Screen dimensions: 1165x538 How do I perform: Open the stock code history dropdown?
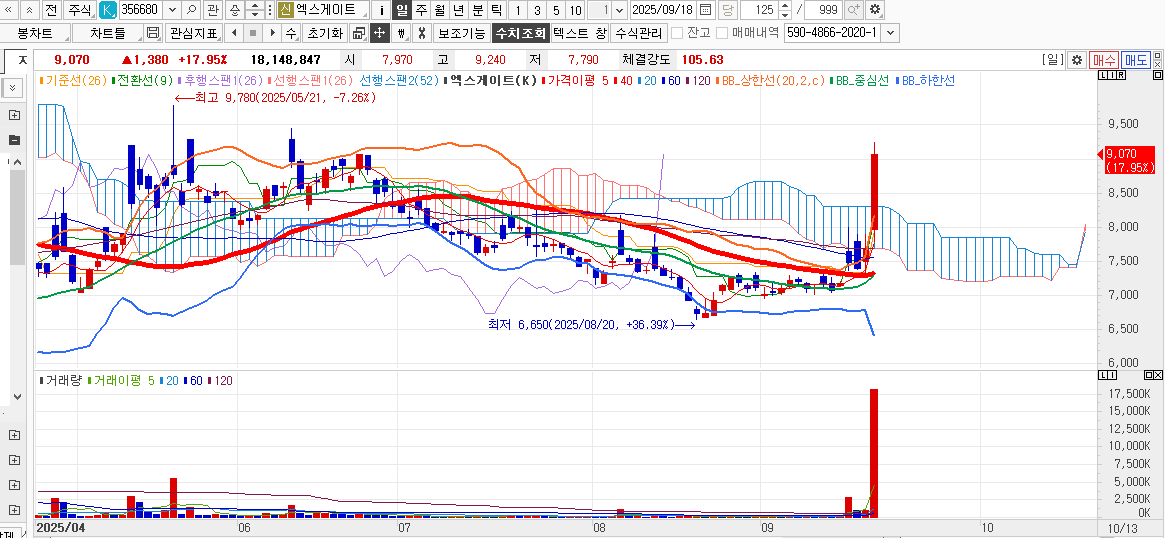pos(172,10)
